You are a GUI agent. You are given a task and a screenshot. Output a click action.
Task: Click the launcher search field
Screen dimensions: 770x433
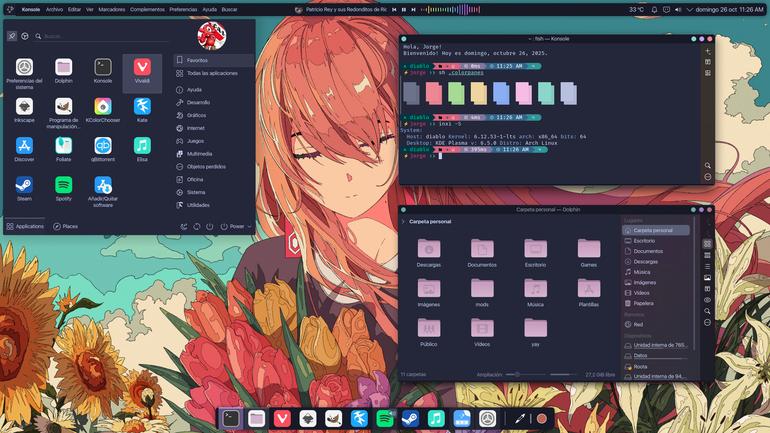105,36
